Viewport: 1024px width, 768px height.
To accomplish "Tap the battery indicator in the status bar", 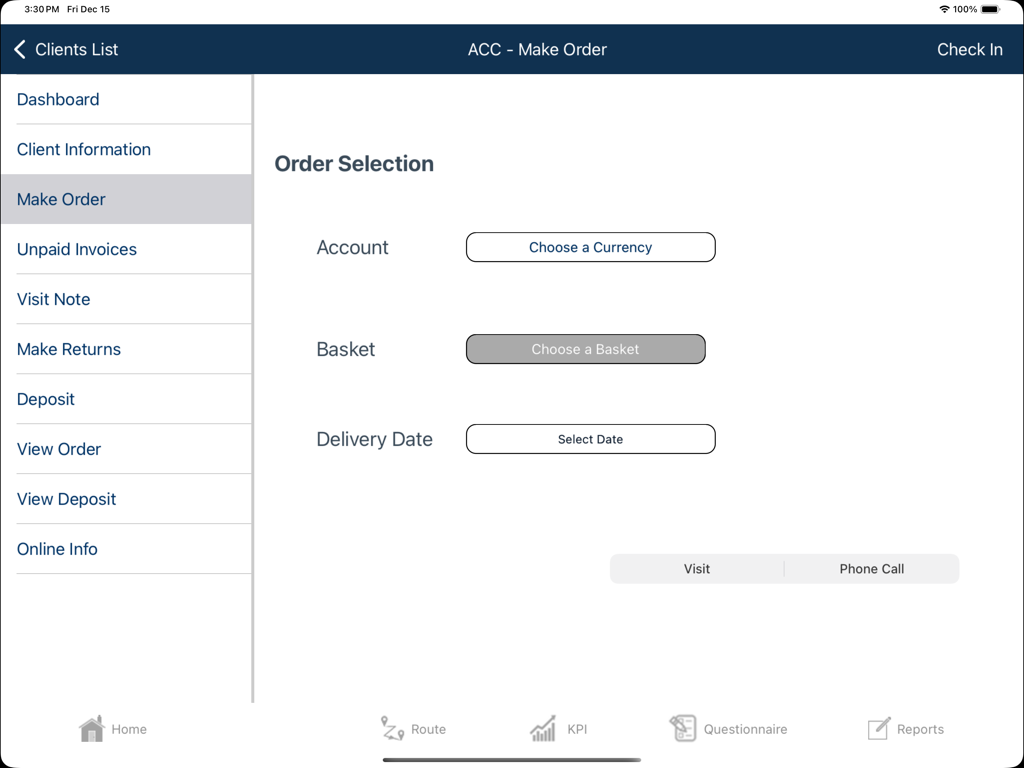I will point(988,9).
